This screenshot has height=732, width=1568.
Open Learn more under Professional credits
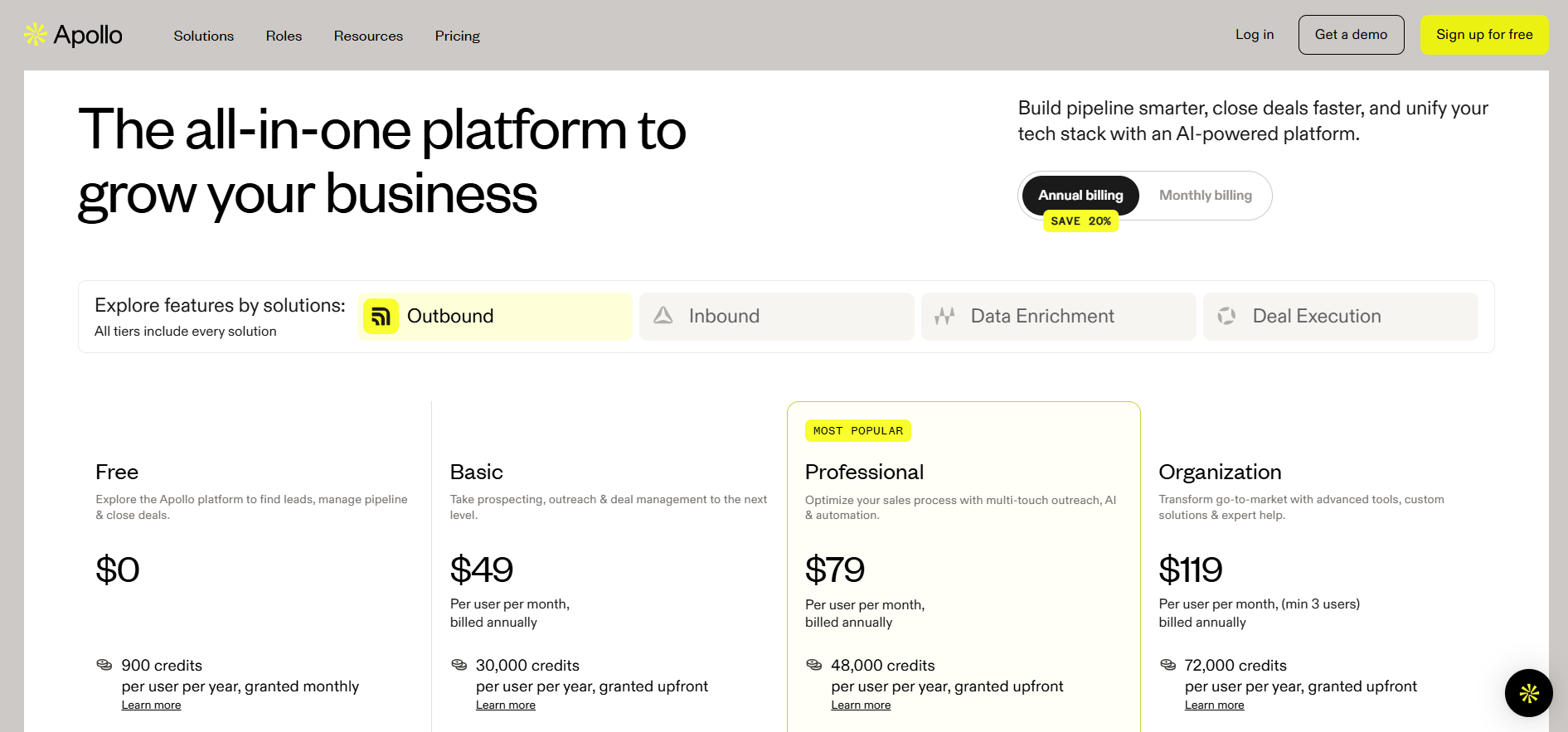pos(861,705)
